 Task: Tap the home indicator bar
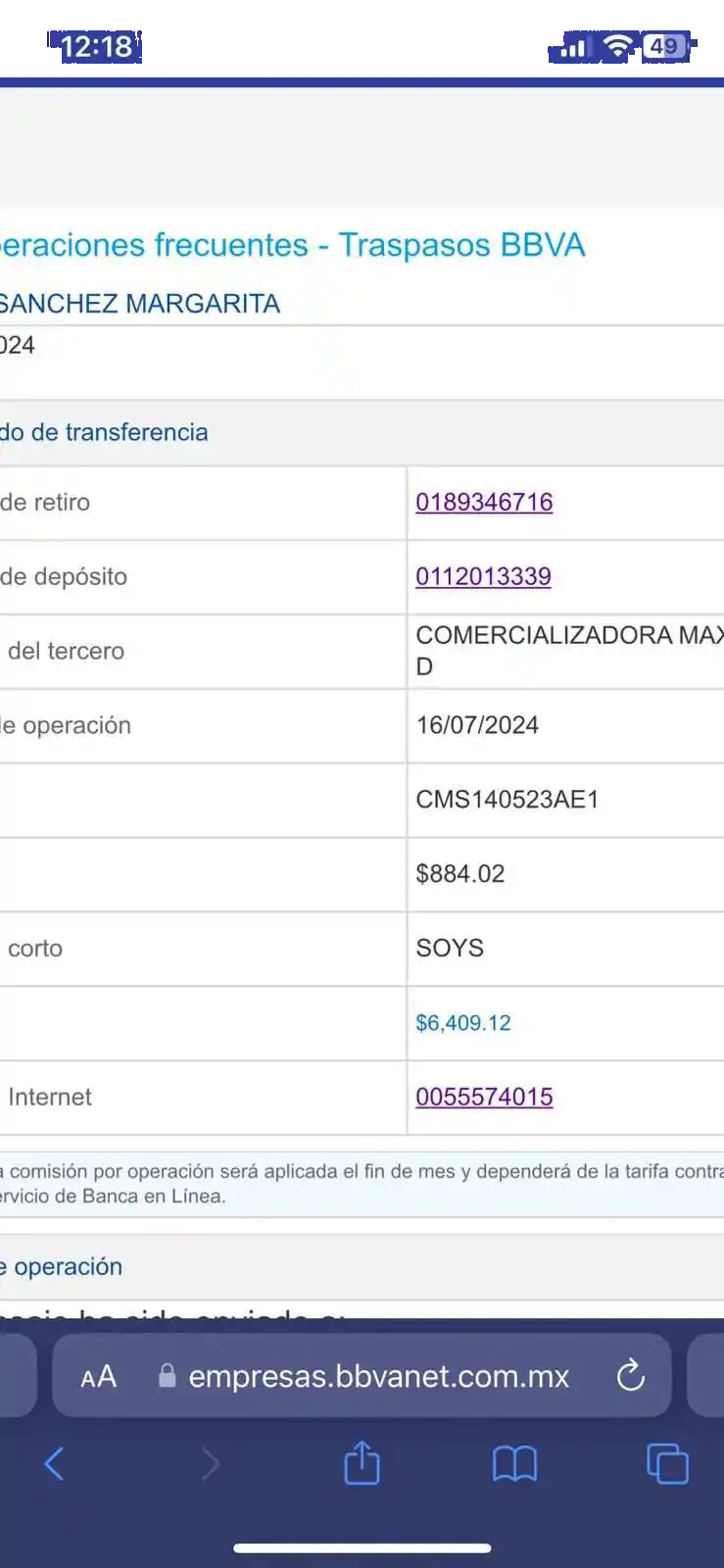[x=362, y=1548]
